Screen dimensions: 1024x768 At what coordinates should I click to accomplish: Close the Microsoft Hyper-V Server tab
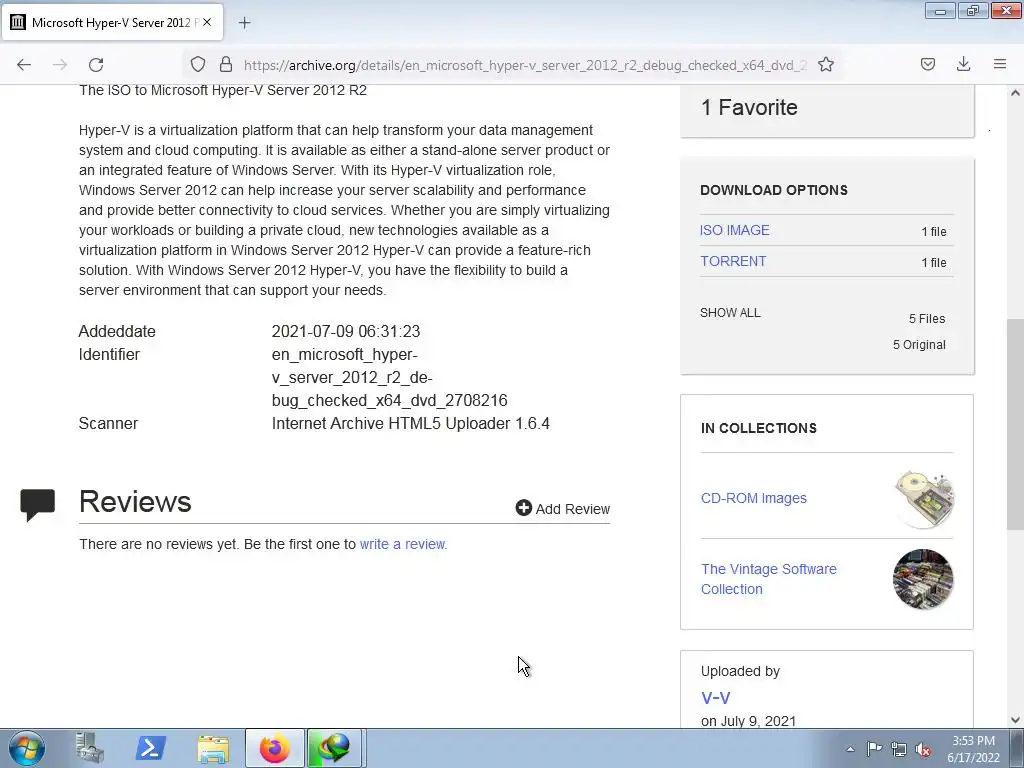click(207, 22)
